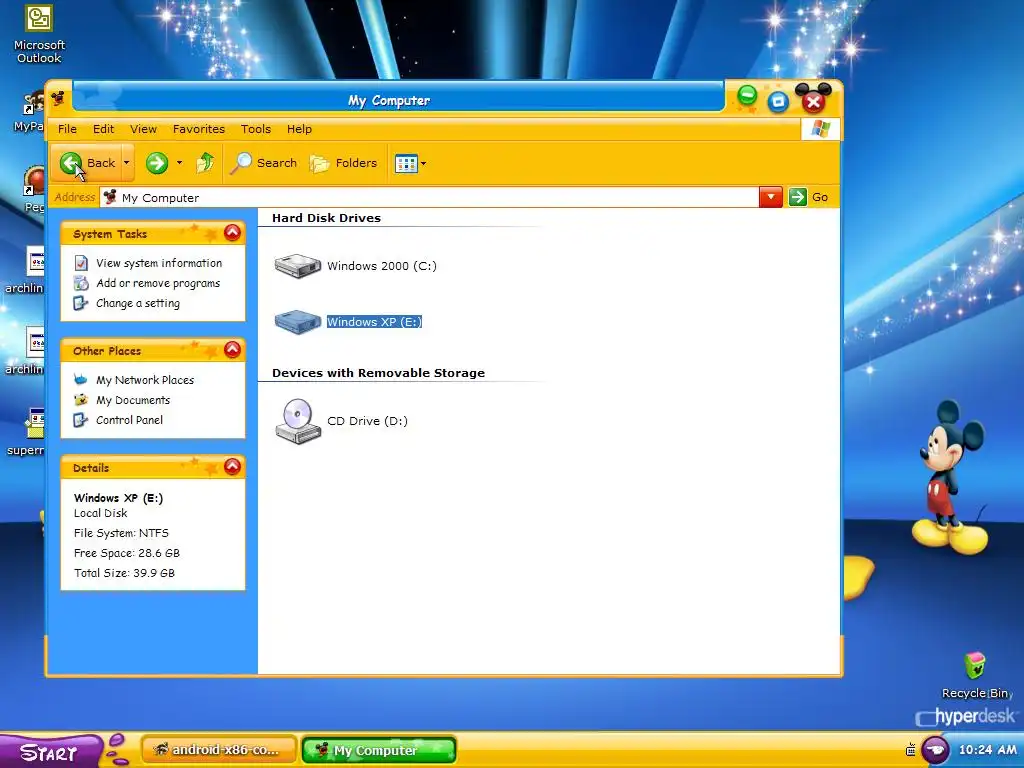Open the File menu
1024x768 pixels.
pyautogui.click(x=67, y=129)
